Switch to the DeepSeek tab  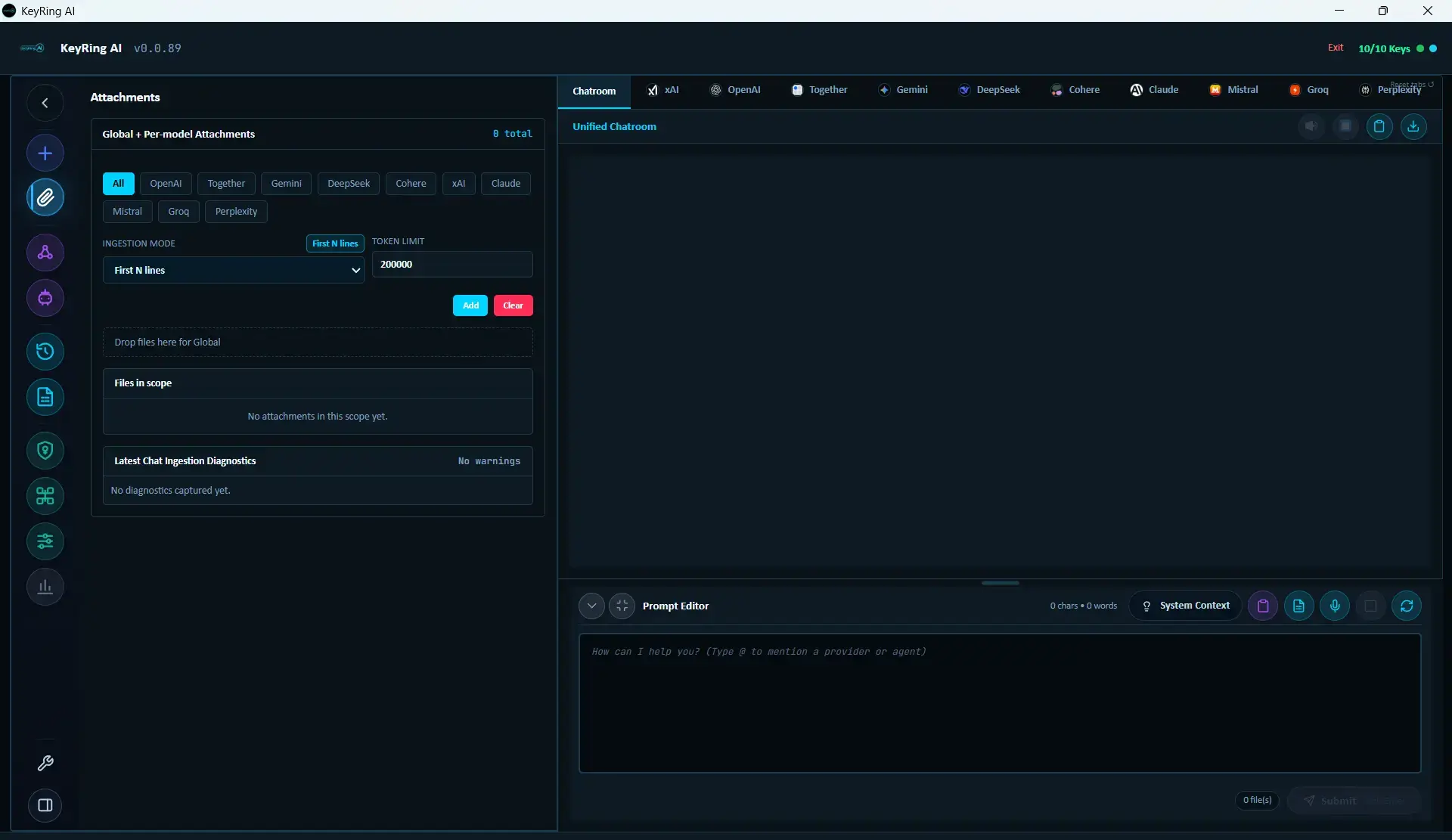coord(989,90)
